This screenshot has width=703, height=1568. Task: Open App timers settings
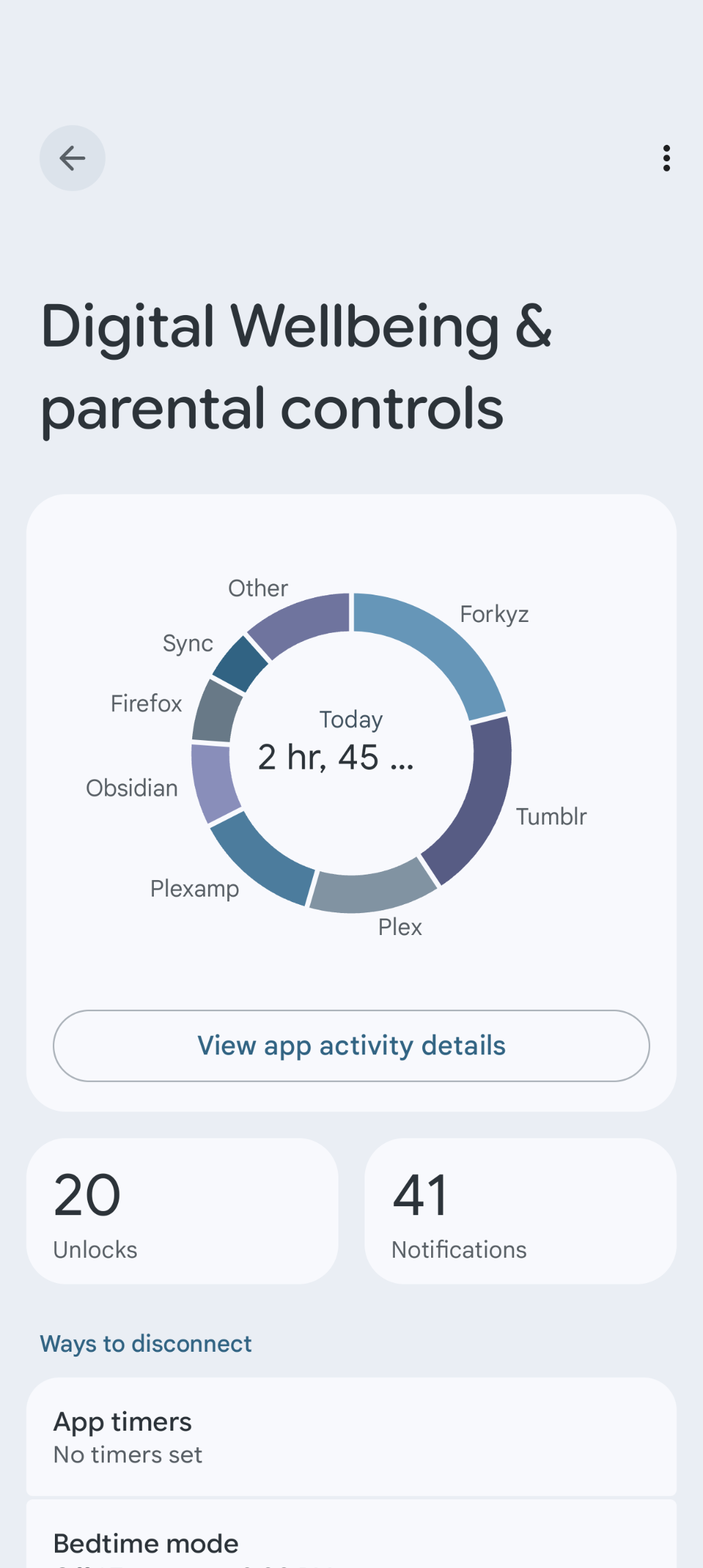click(351, 1437)
